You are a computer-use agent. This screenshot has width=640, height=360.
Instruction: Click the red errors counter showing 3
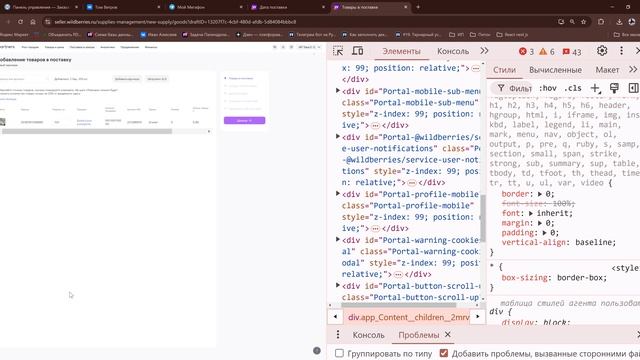click(x=526, y=51)
